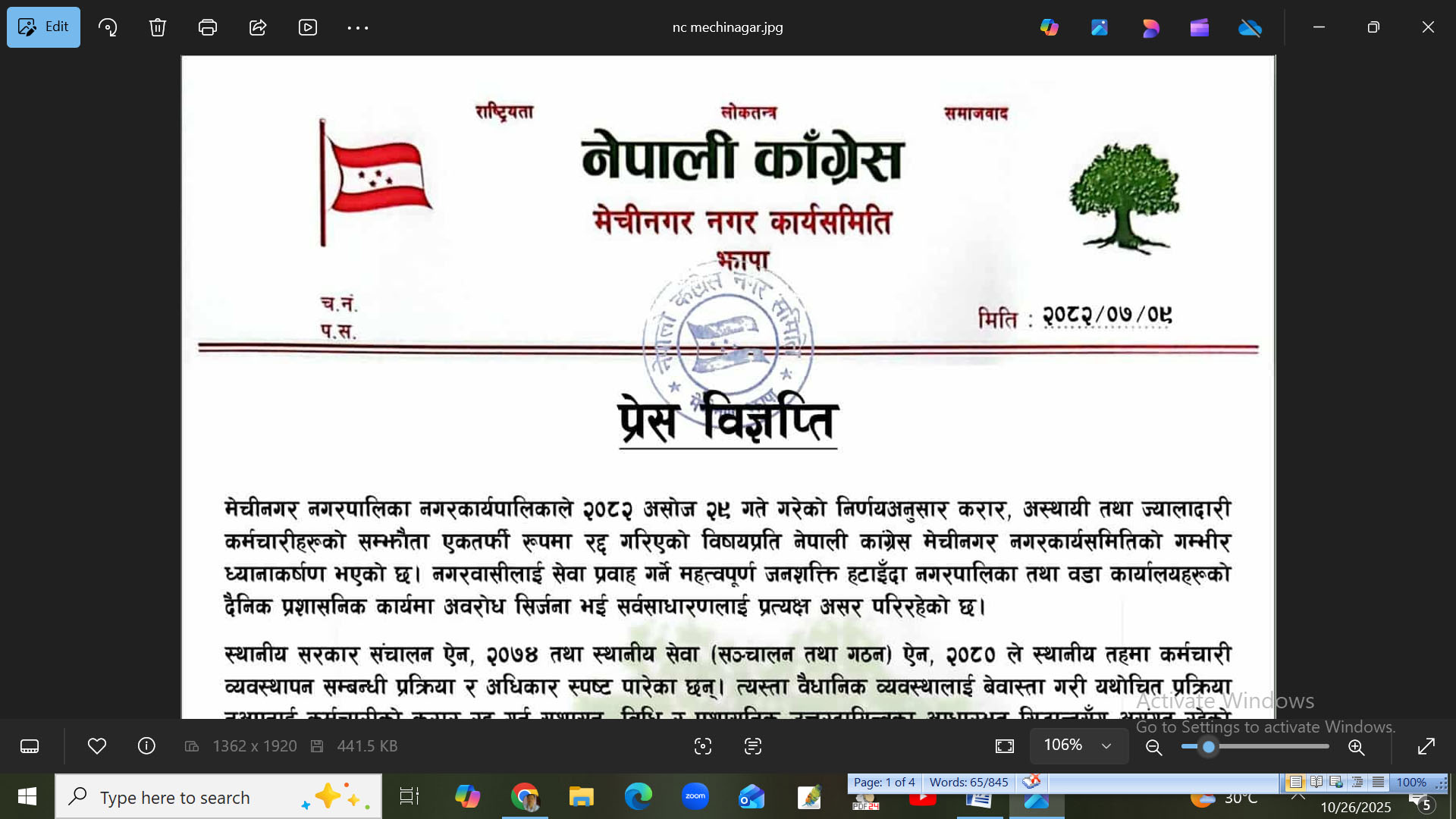
Task: Click the Edit image button
Action: pyautogui.click(x=43, y=27)
